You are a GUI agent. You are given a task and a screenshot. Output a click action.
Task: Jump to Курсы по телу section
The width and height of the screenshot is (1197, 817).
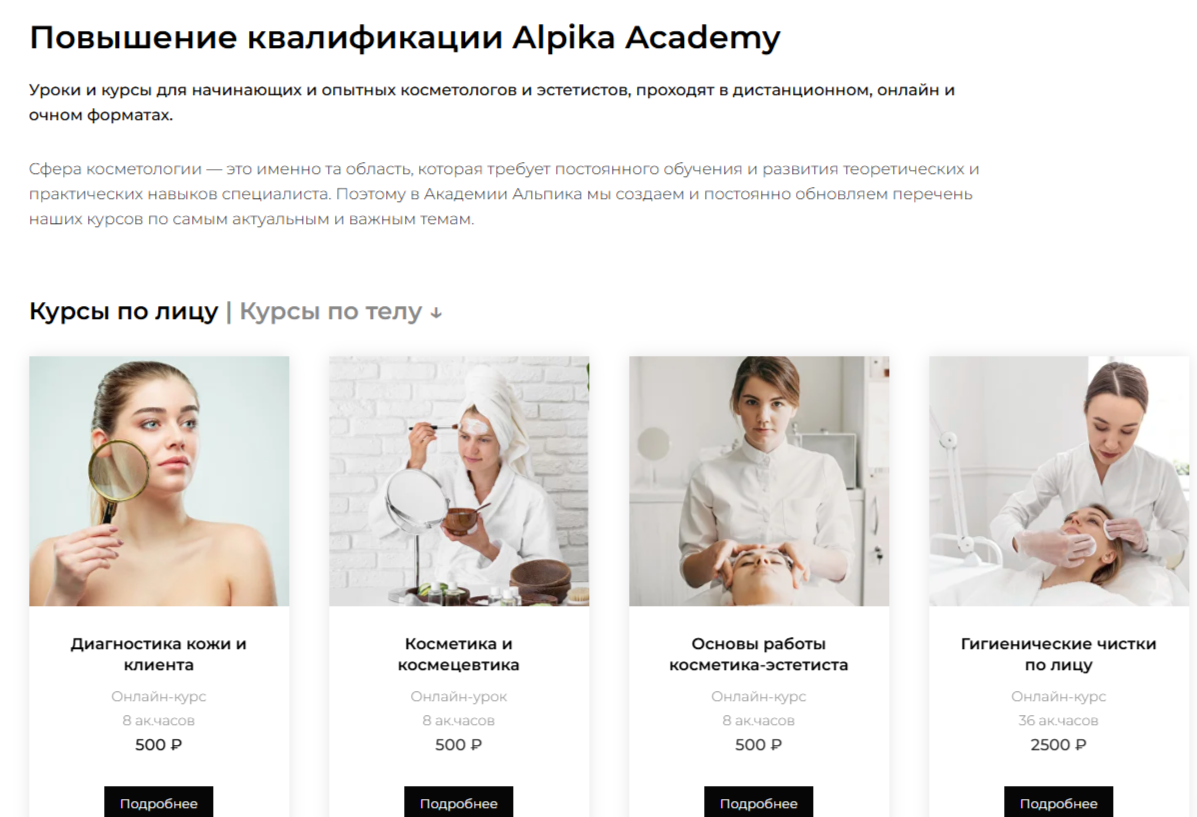pos(331,312)
